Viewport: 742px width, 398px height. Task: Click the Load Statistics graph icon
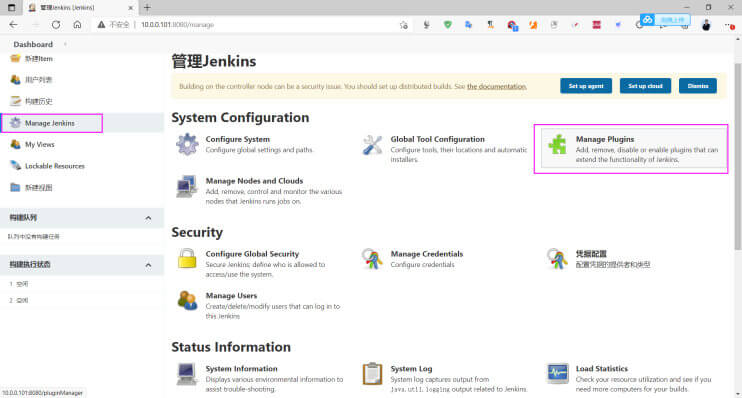click(x=557, y=373)
